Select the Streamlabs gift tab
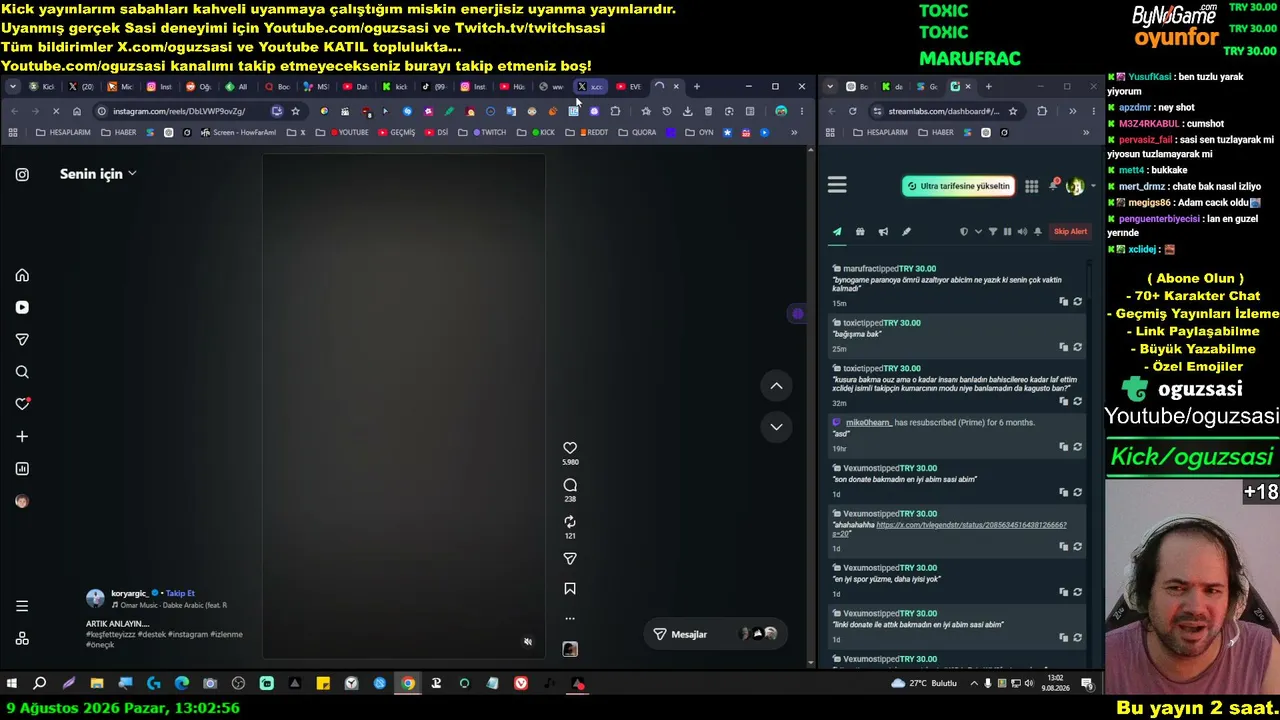 pos(860,232)
